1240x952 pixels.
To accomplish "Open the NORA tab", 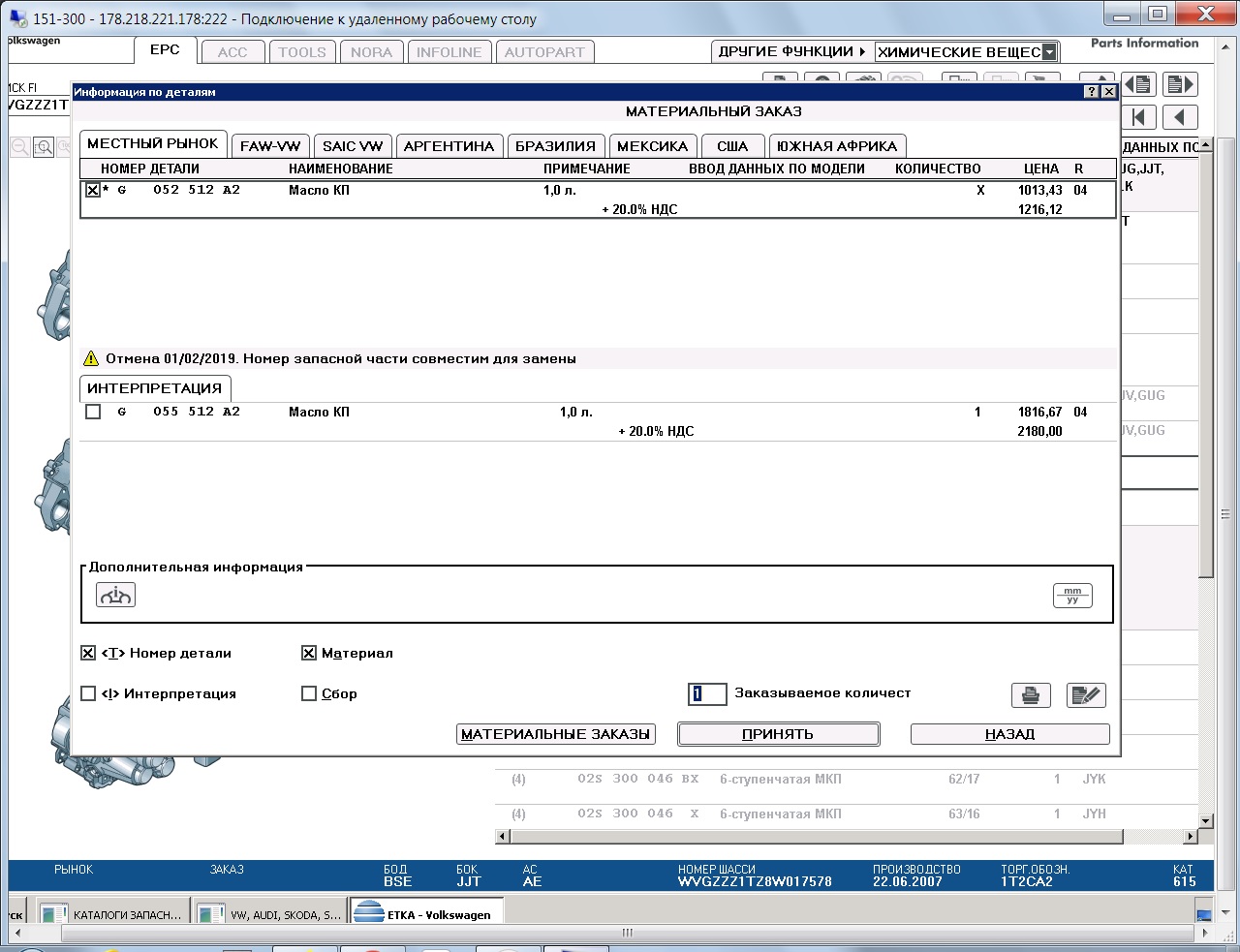I will click(x=372, y=52).
